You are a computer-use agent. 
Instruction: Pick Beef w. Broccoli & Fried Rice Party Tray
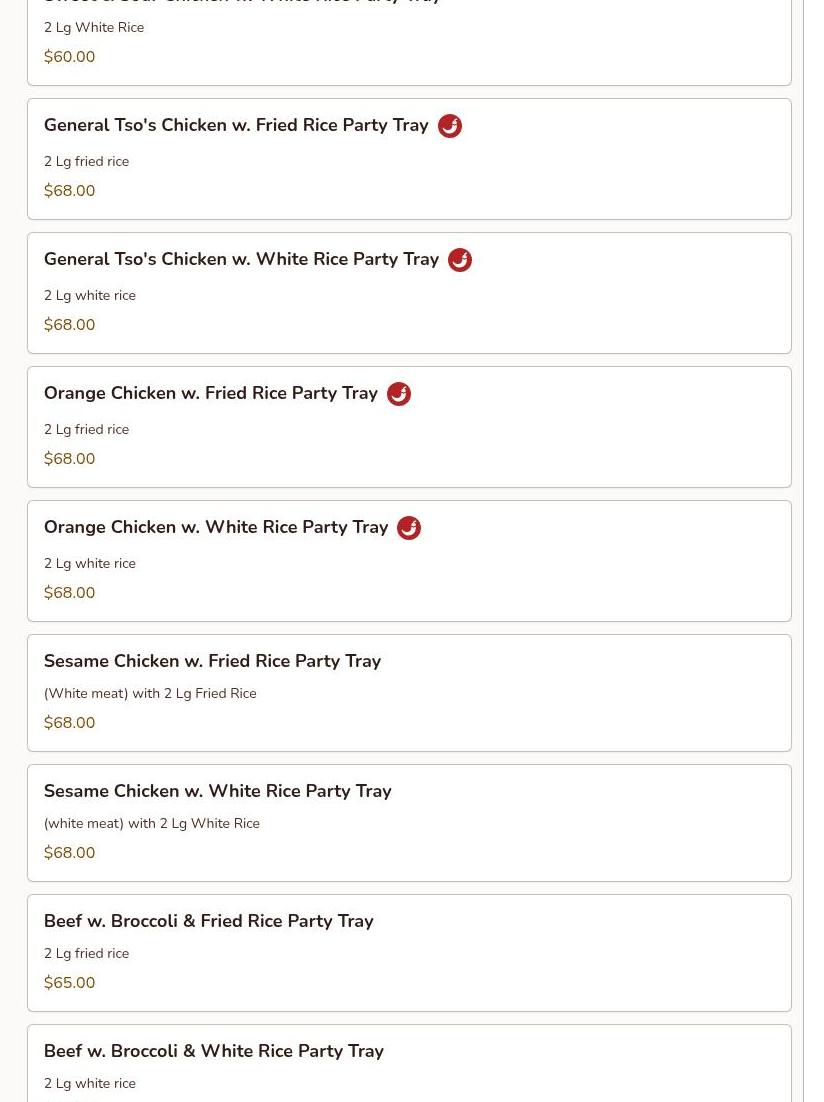tap(208, 921)
